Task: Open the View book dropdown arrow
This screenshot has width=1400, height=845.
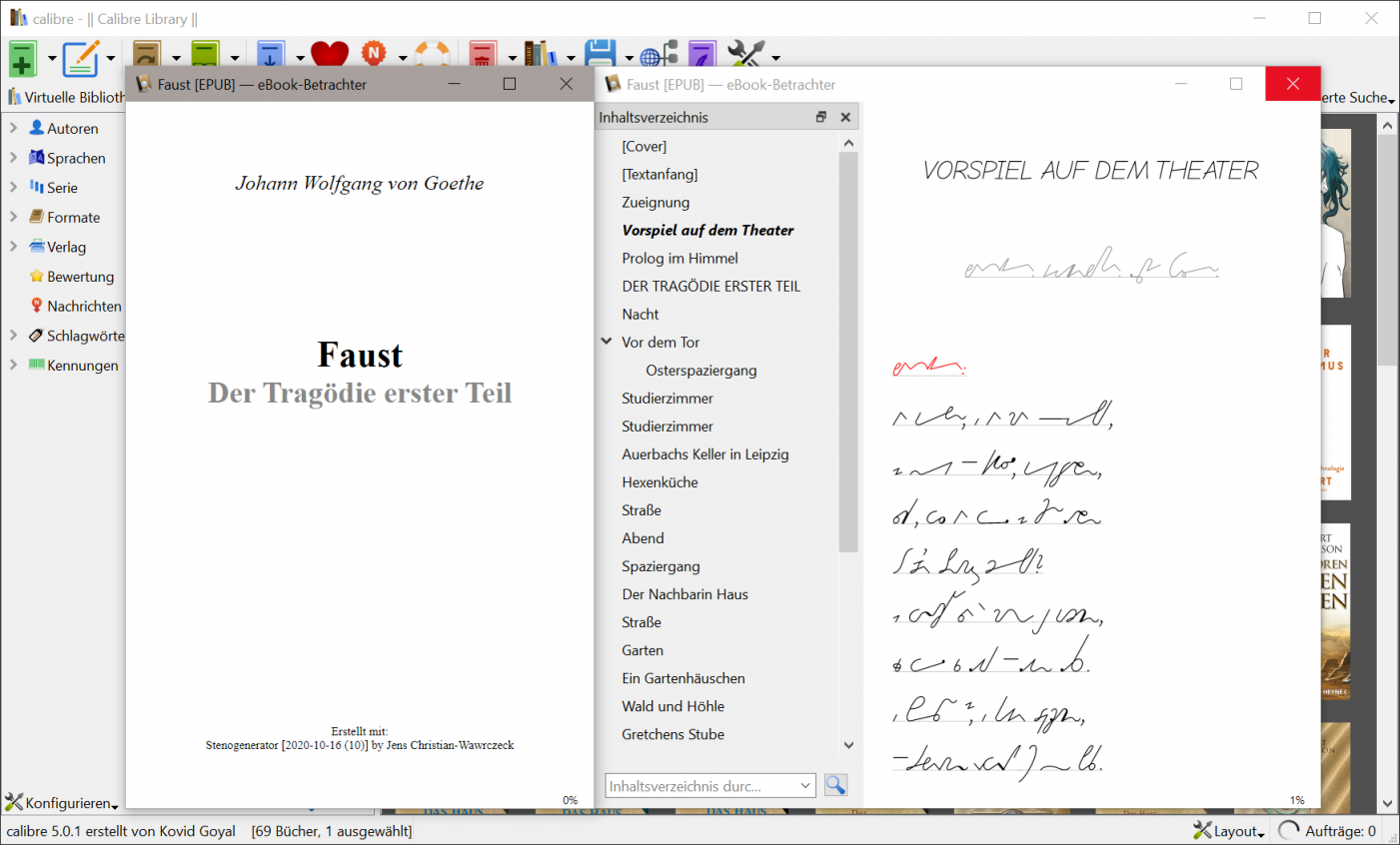Action: (235, 58)
